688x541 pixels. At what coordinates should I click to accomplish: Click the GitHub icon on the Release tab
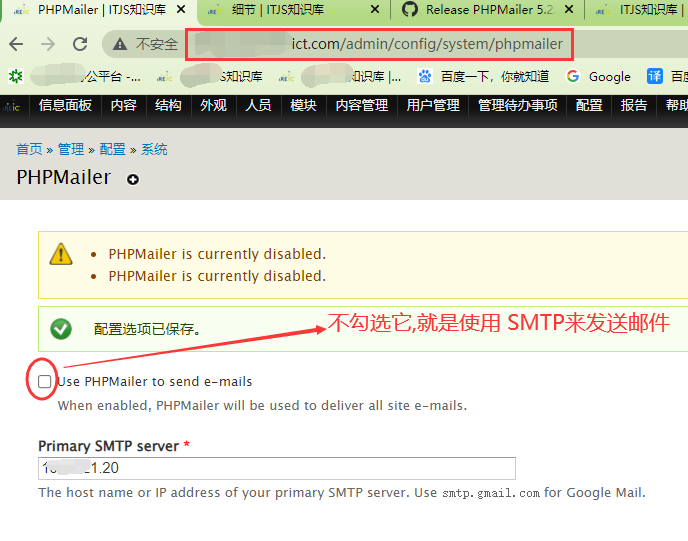(x=410, y=9)
